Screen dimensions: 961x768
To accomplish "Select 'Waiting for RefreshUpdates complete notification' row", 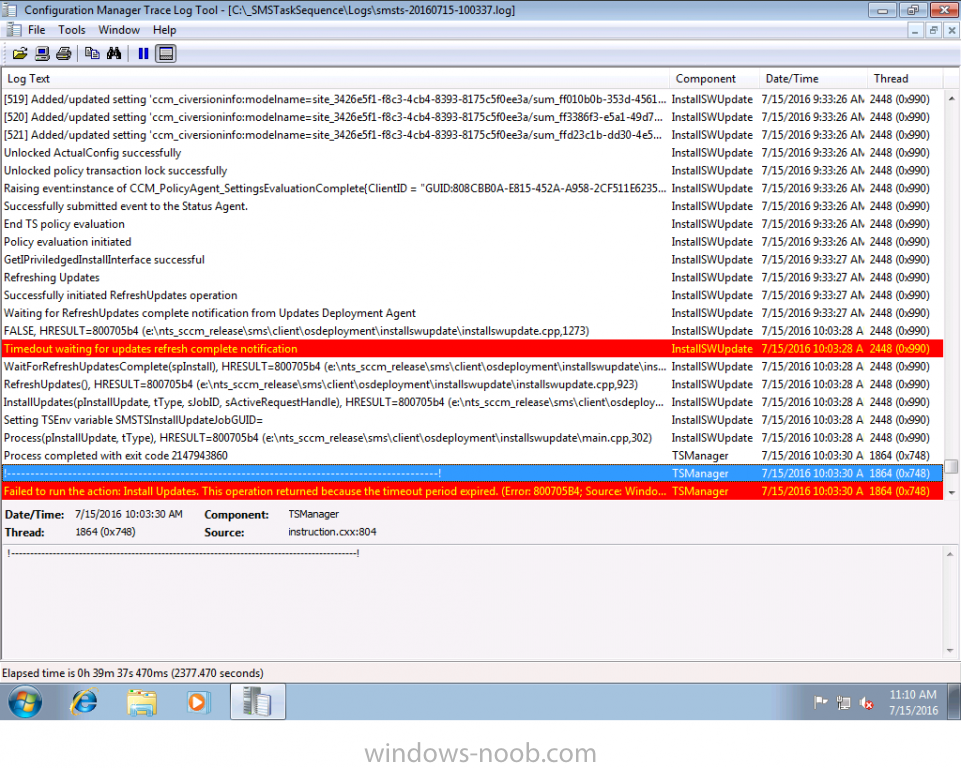I will coord(472,313).
